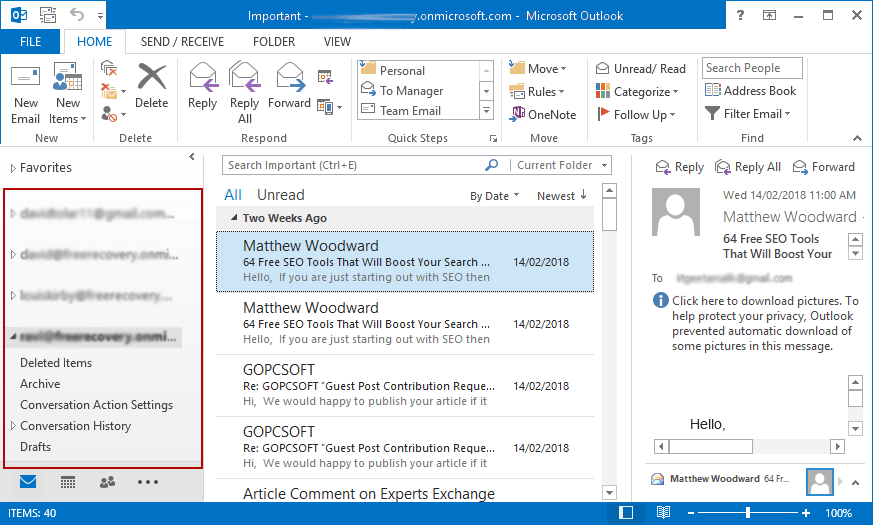
Task: Open the Follow Up dropdown
Action: tap(636, 114)
